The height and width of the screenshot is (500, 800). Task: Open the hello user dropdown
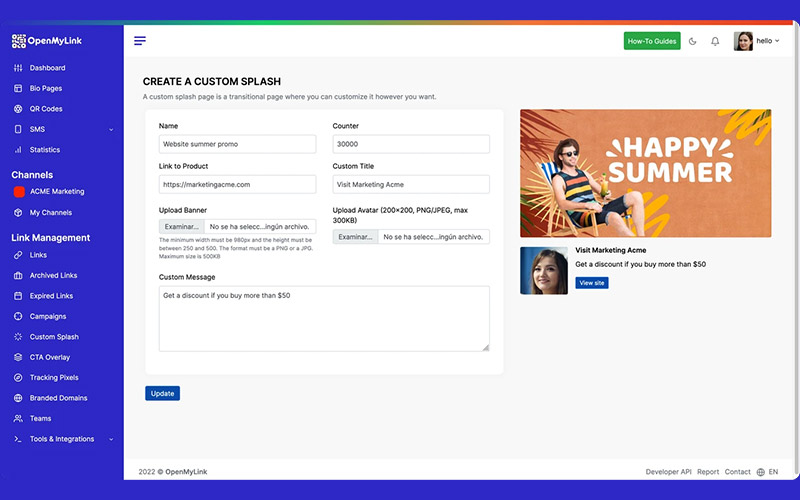(767, 41)
